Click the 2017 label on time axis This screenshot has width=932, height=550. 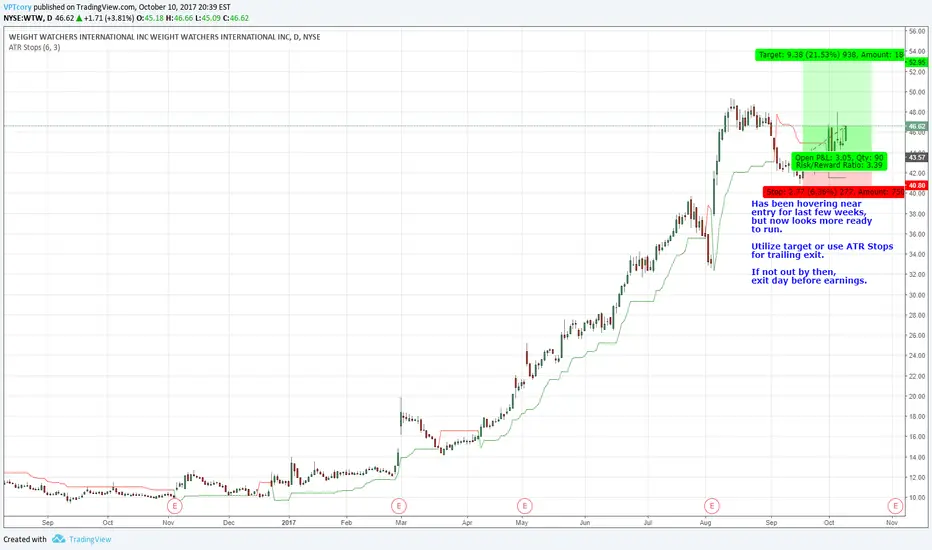point(289,523)
